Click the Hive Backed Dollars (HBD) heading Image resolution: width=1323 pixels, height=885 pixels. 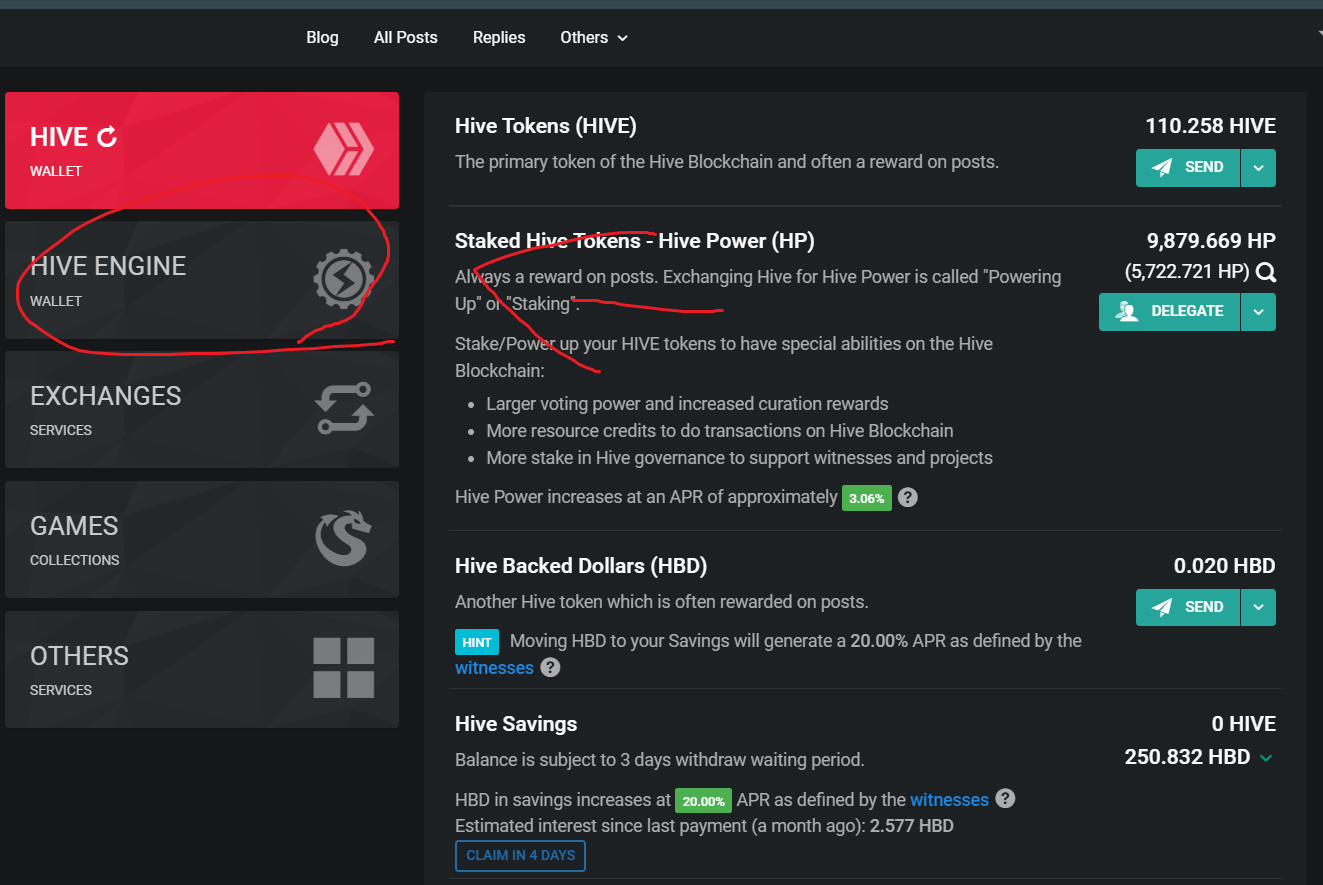pyautogui.click(x=581, y=566)
